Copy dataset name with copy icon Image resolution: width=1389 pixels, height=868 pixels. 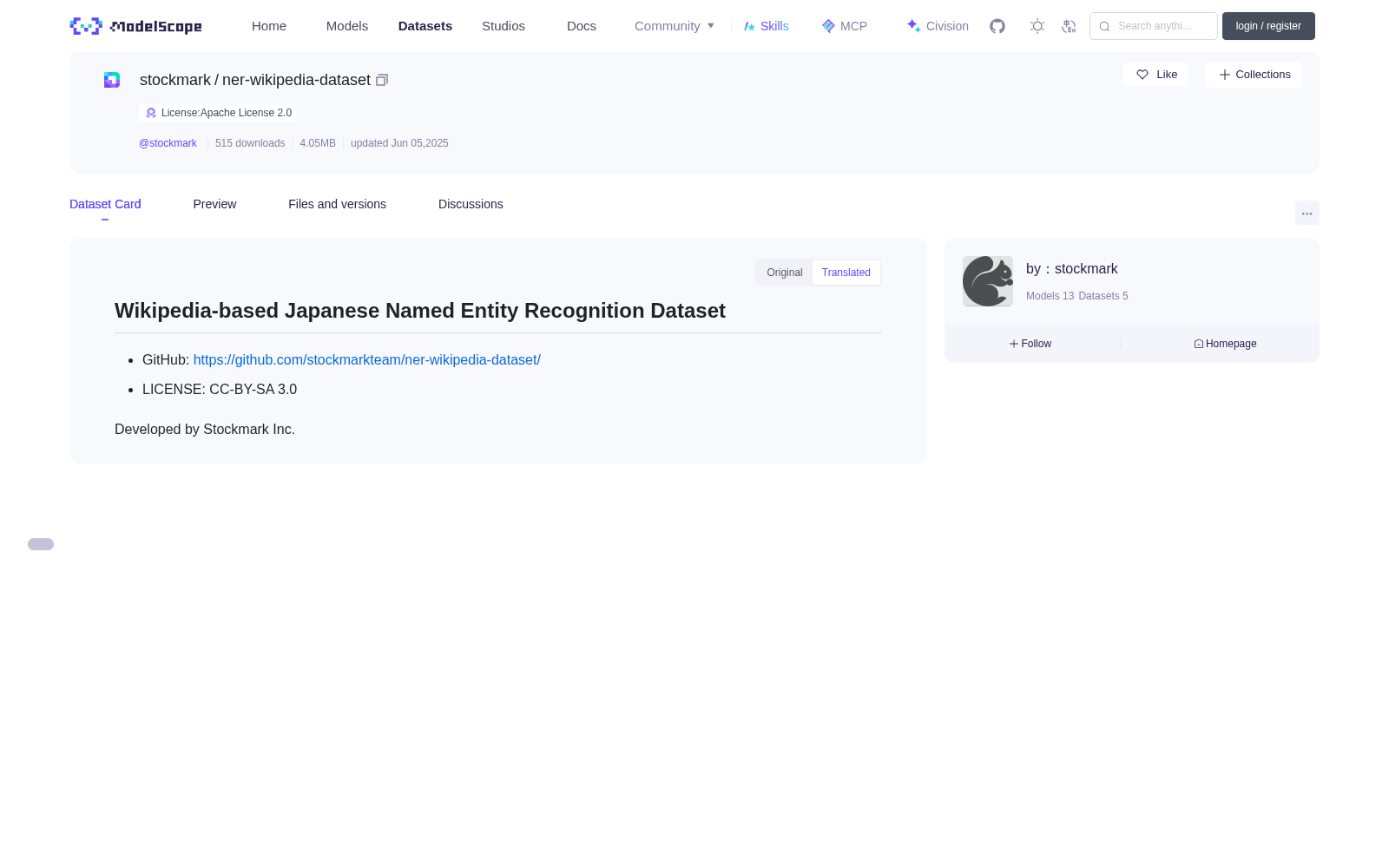tap(382, 80)
